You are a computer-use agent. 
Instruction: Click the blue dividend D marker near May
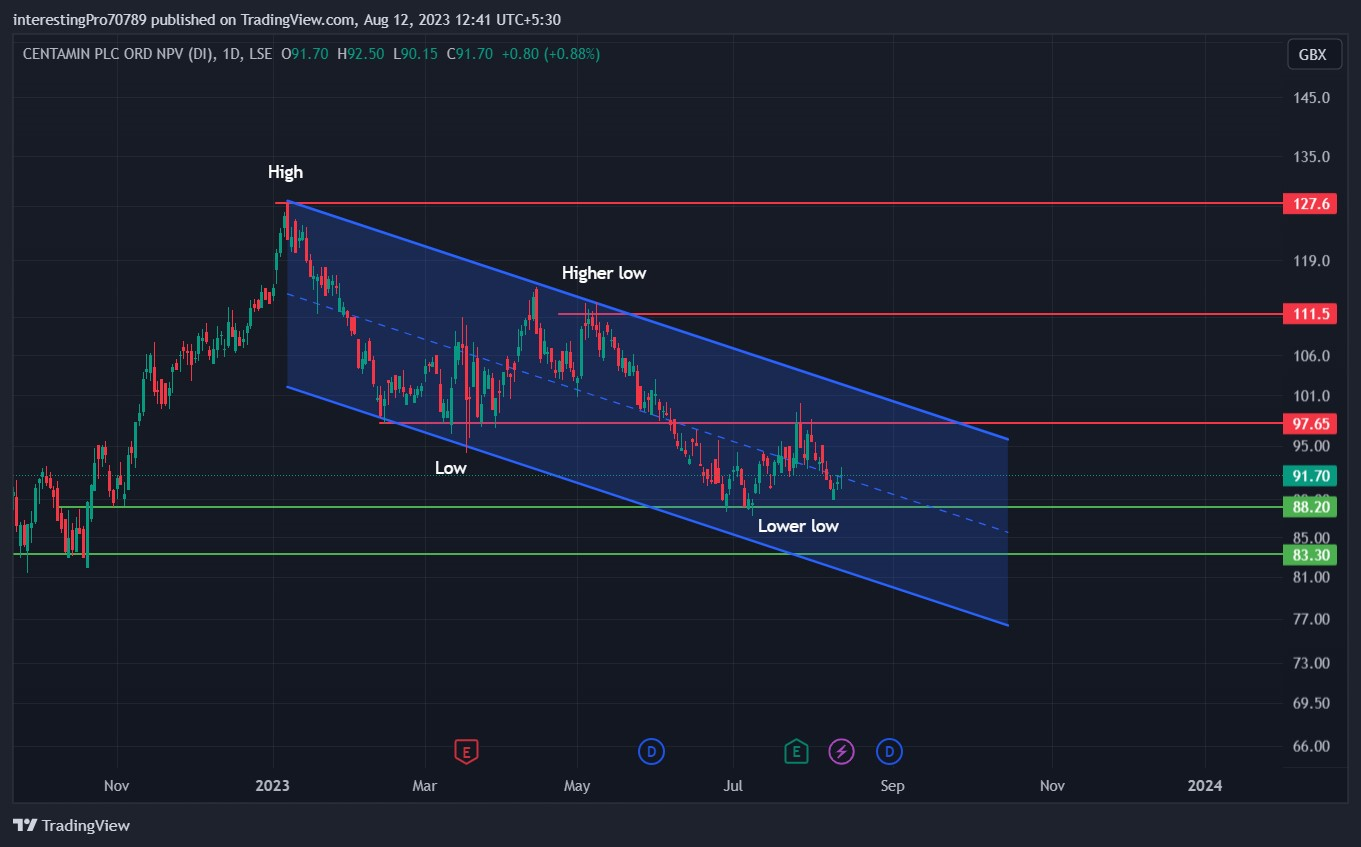(651, 751)
